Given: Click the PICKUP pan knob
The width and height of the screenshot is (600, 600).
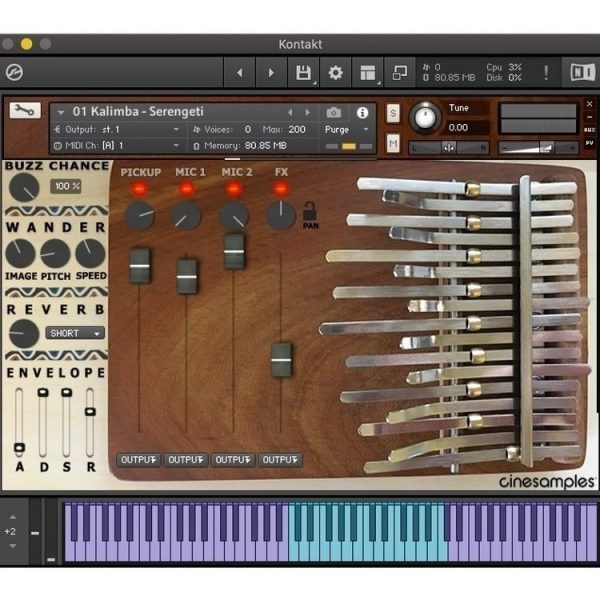Looking at the screenshot, I should [140, 216].
